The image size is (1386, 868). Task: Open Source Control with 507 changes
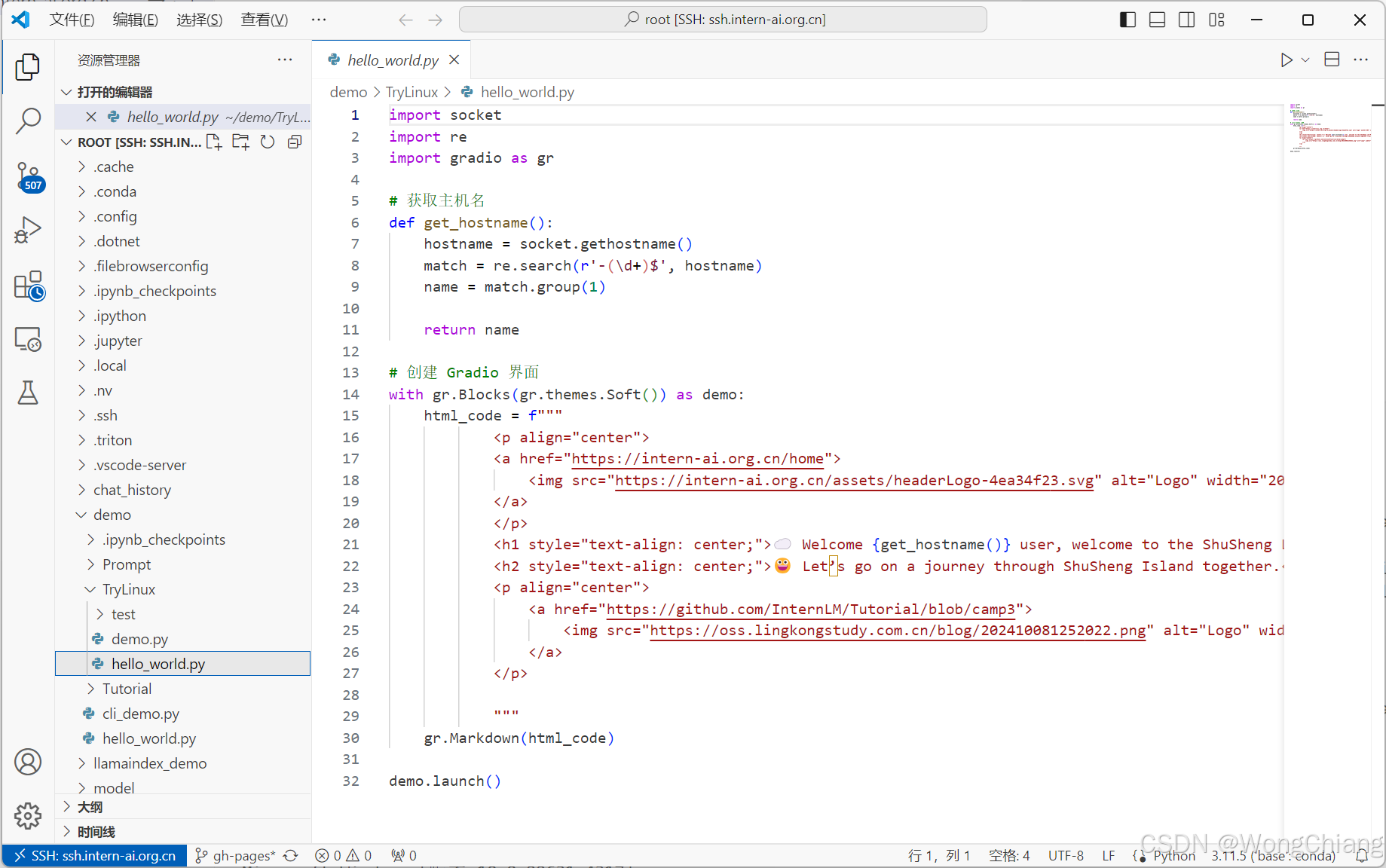[x=29, y=176]
